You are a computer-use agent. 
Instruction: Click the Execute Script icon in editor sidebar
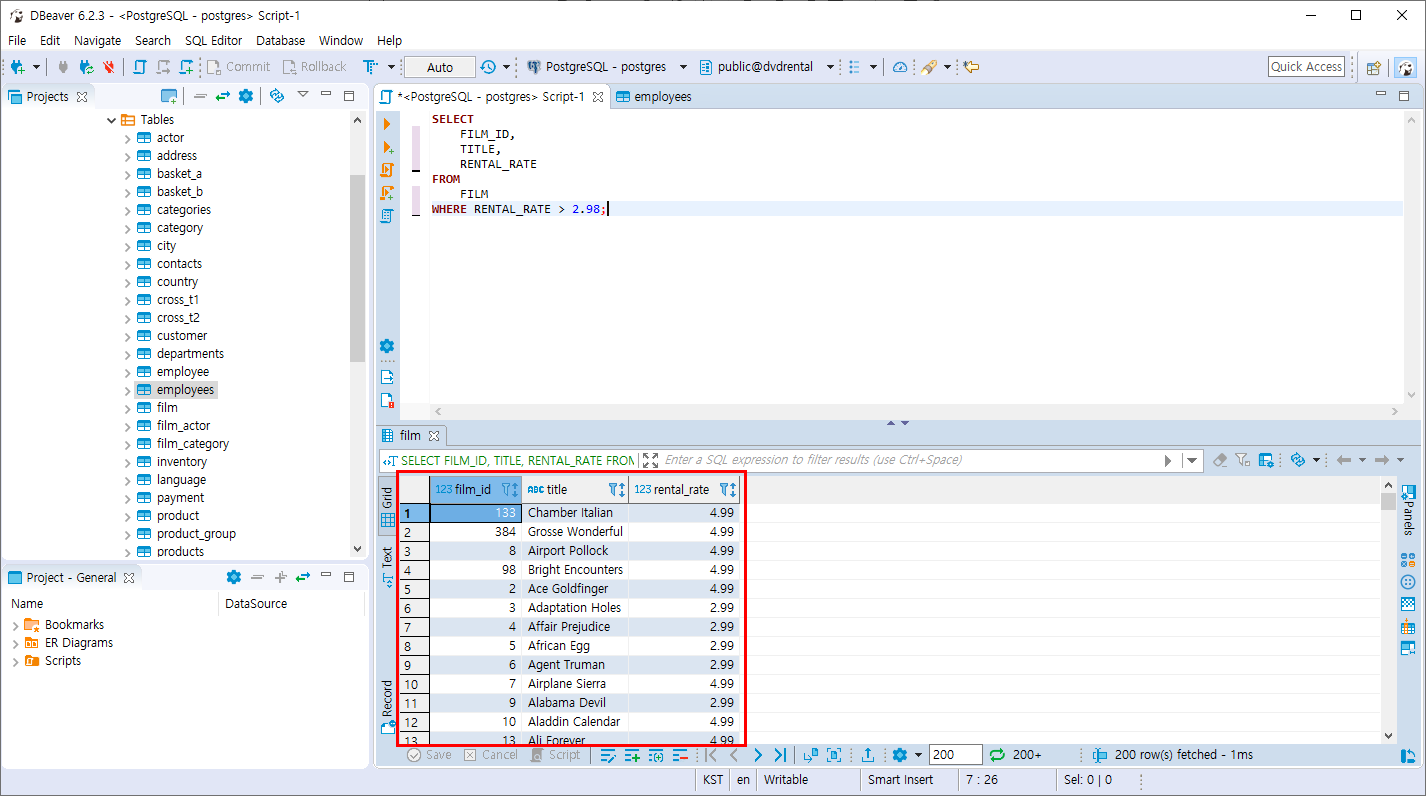click(388, 170)
